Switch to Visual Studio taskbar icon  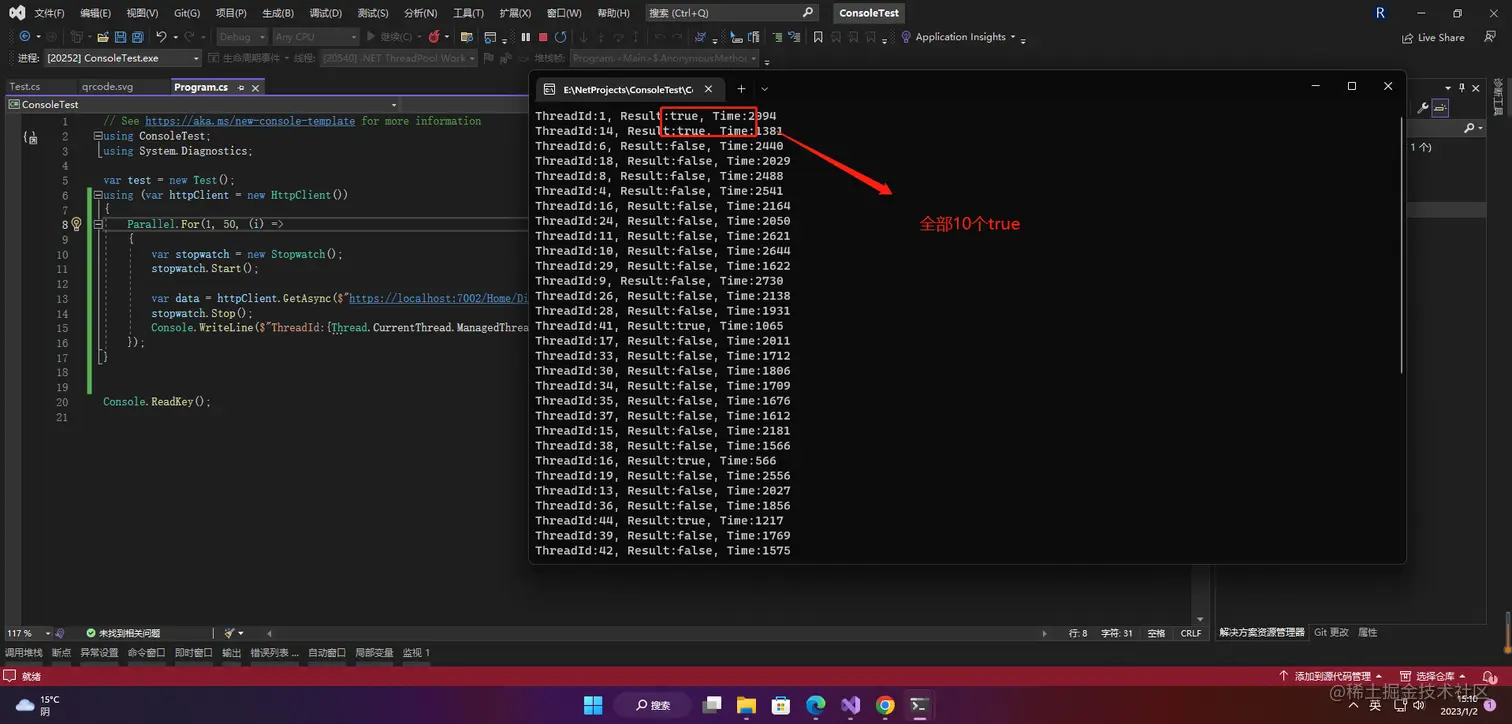click(850, 705)
